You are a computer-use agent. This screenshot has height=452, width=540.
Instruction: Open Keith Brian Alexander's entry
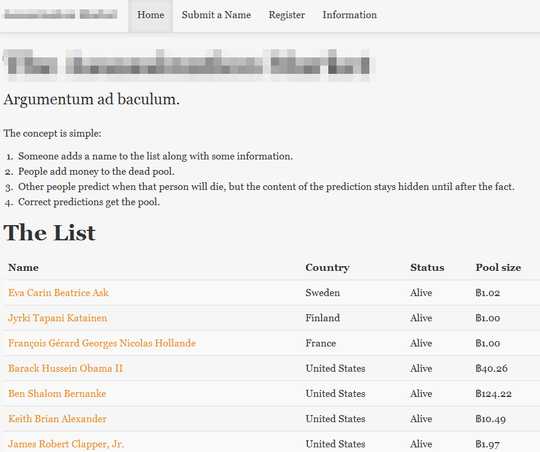58,419
